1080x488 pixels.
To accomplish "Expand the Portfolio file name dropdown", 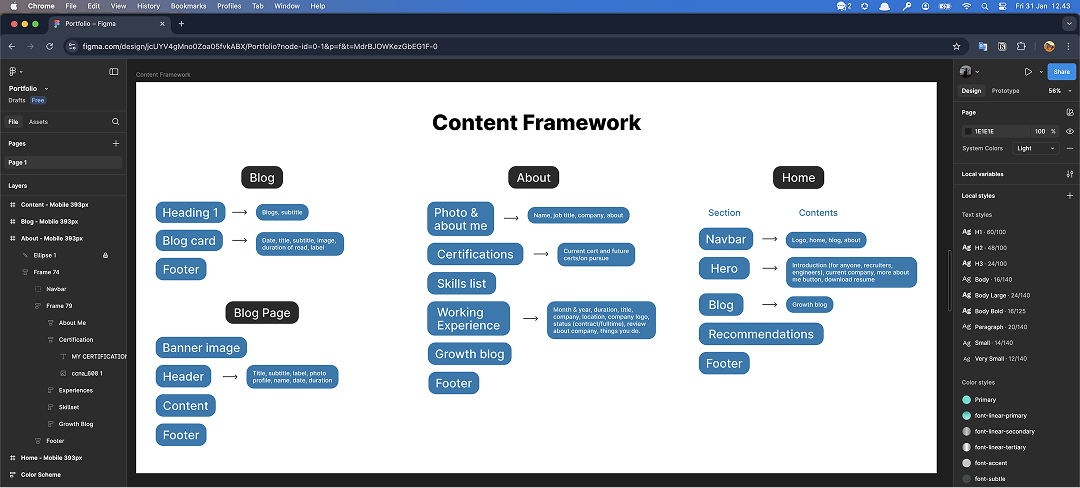I will coord(46,89).
